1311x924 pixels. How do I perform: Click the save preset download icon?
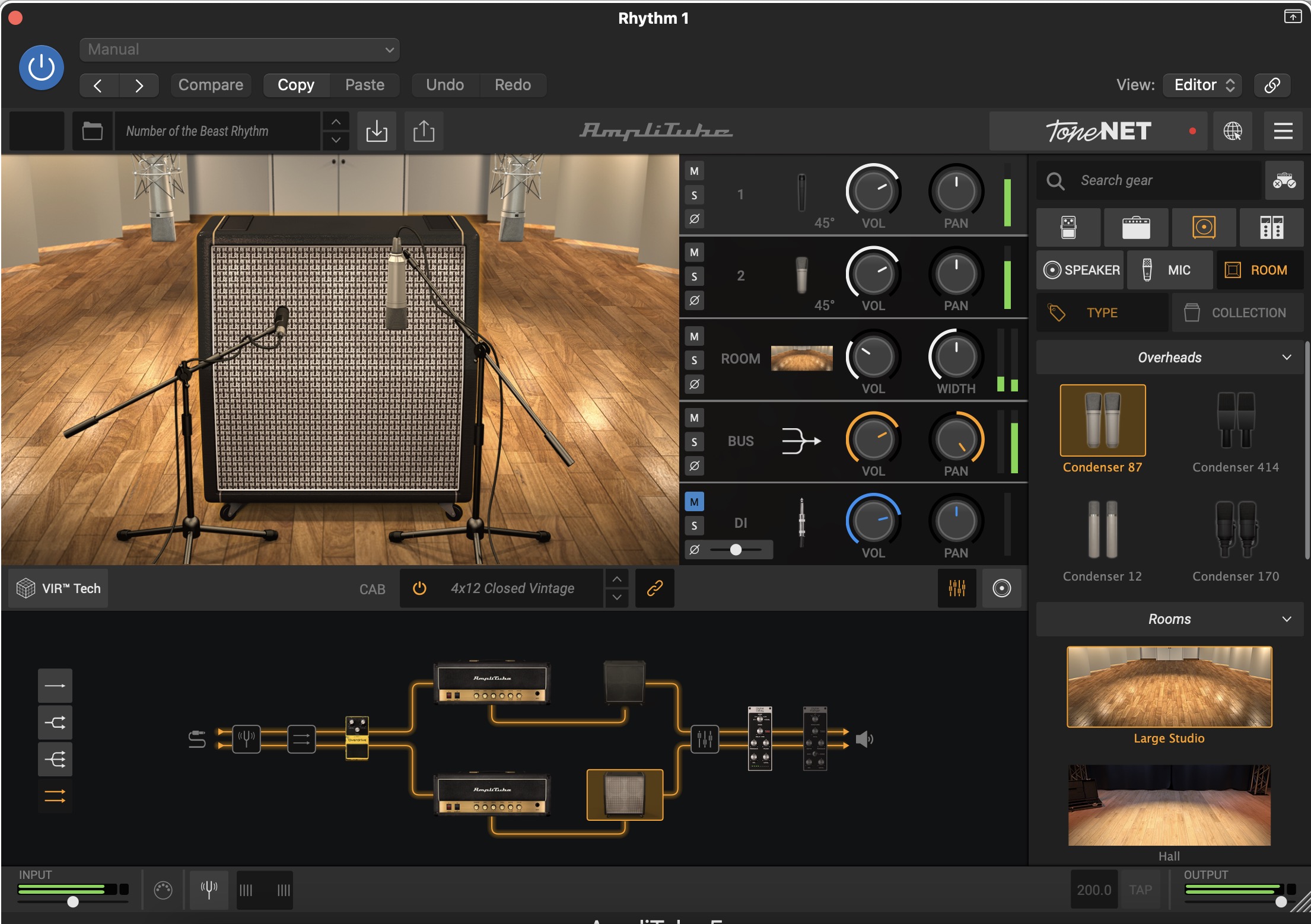click(377, 130)
